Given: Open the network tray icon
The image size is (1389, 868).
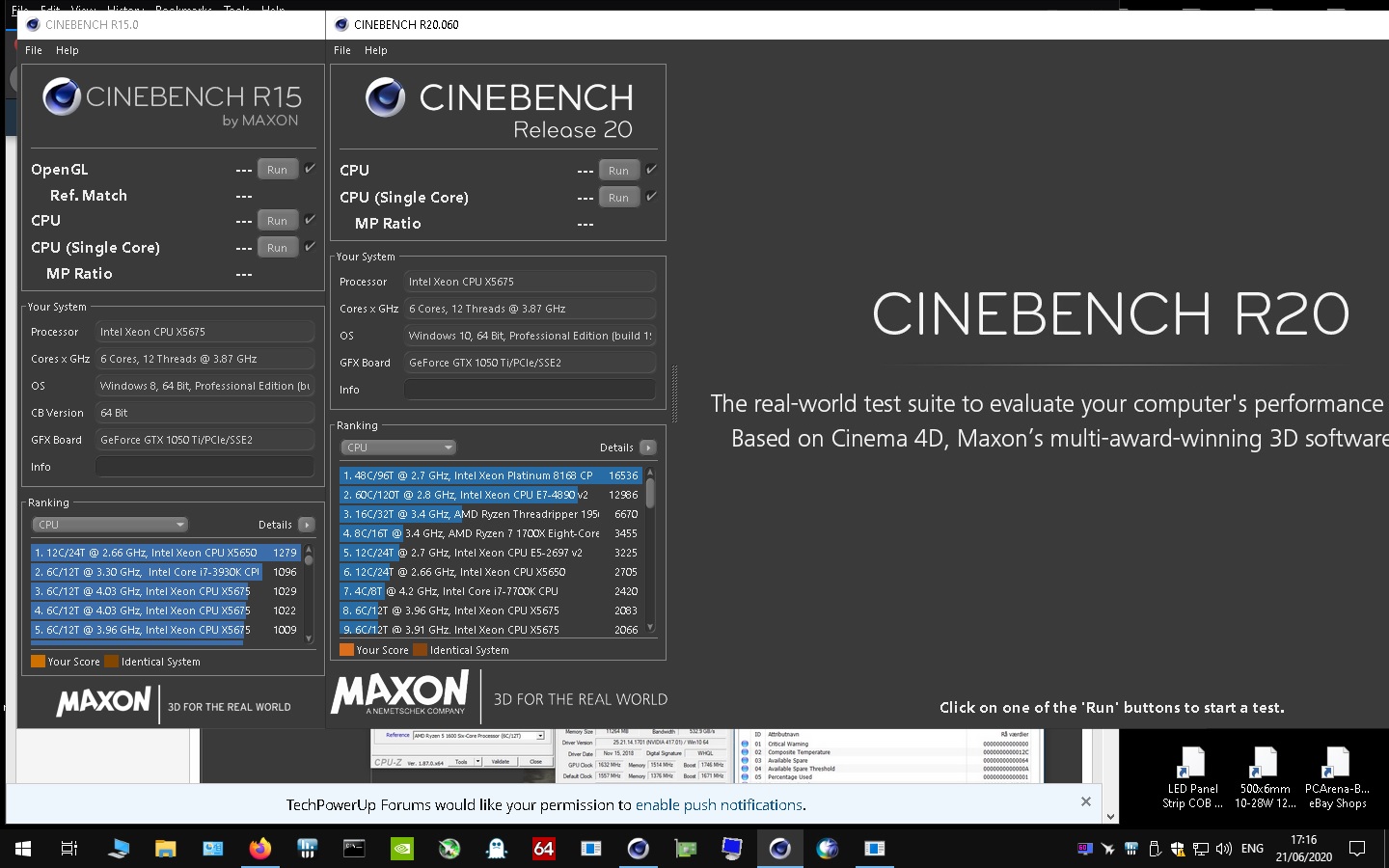Looking at the screenshot, I should tap(1201, 849).
